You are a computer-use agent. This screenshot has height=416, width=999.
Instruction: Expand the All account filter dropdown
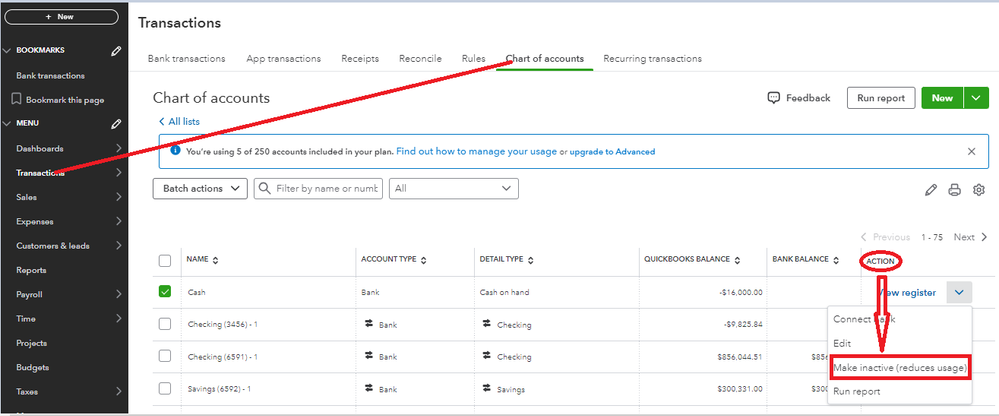click(x=454, y=188)
